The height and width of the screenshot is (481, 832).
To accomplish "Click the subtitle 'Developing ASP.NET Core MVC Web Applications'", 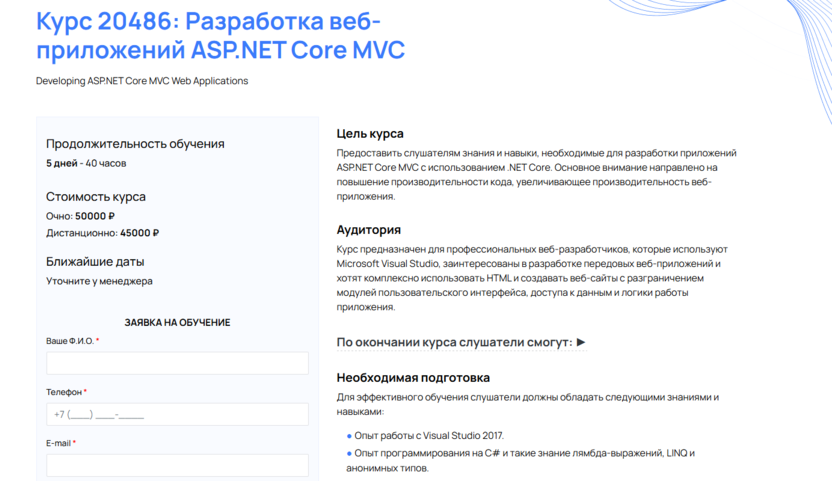I will [x=142, y=81].
